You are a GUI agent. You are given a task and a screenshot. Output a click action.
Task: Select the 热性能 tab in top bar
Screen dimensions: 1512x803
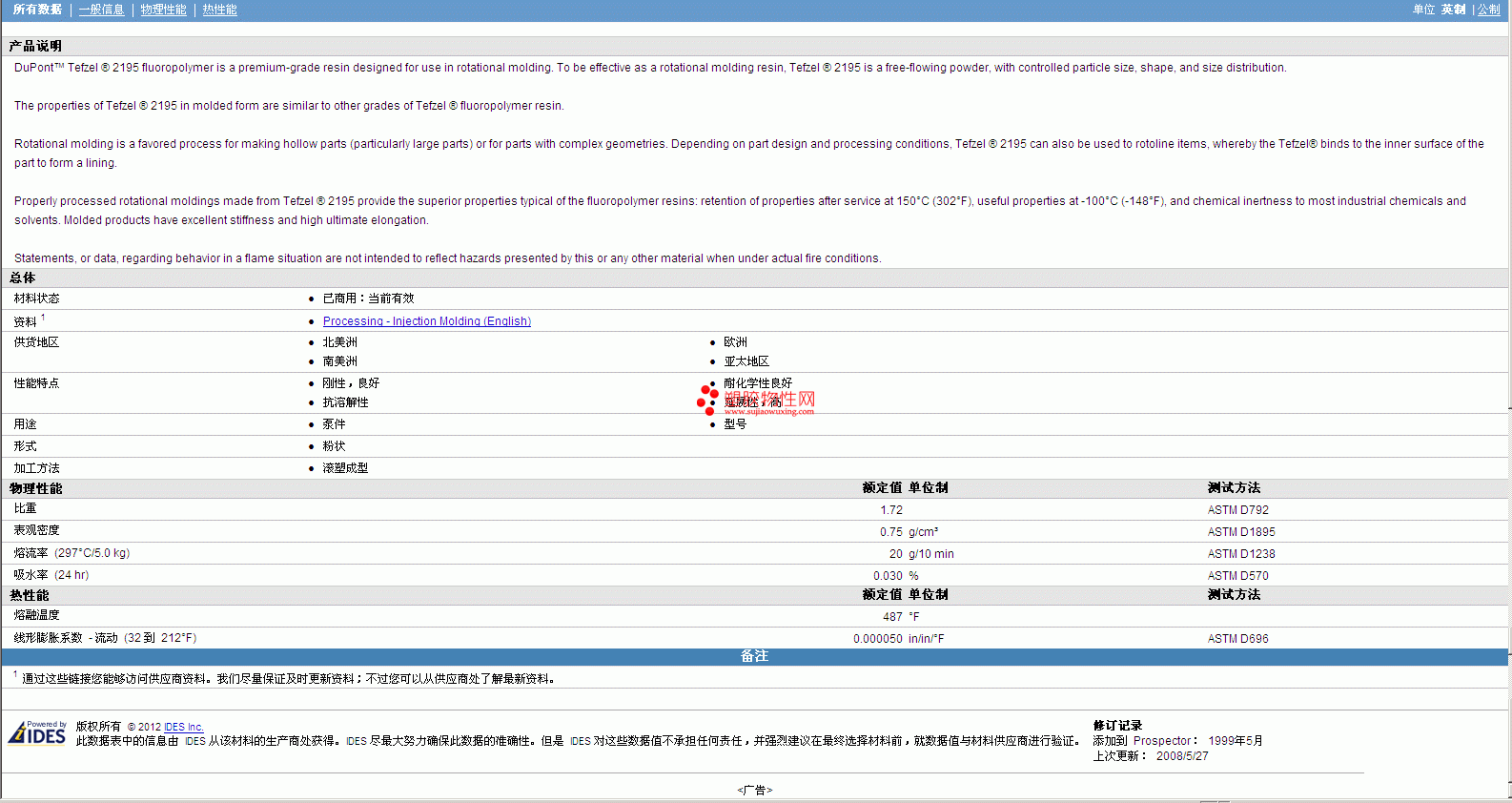click(x=219, y=10)
